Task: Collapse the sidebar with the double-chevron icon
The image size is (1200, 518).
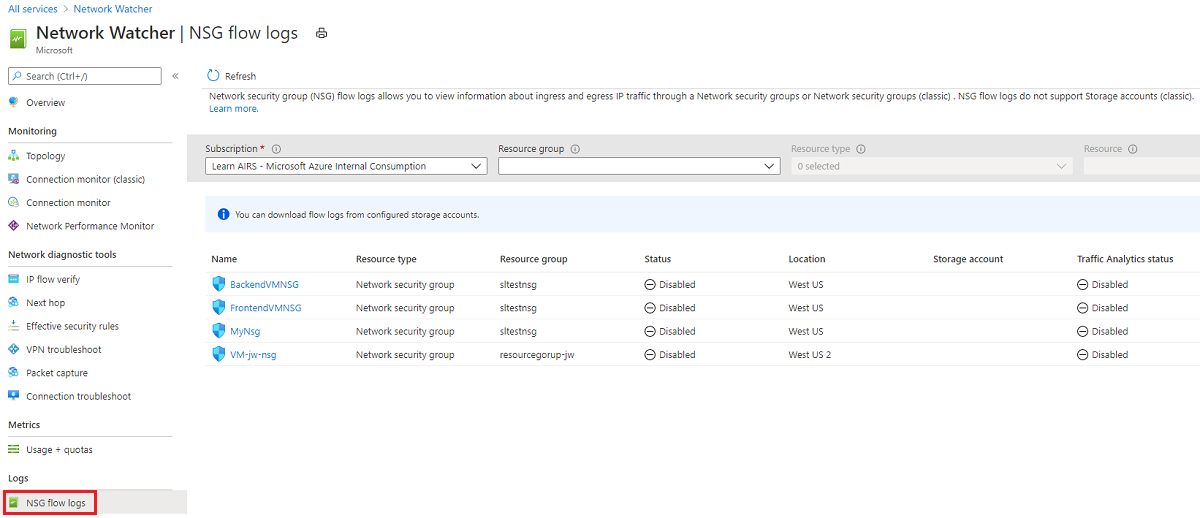Action: (x=175, y=76)
